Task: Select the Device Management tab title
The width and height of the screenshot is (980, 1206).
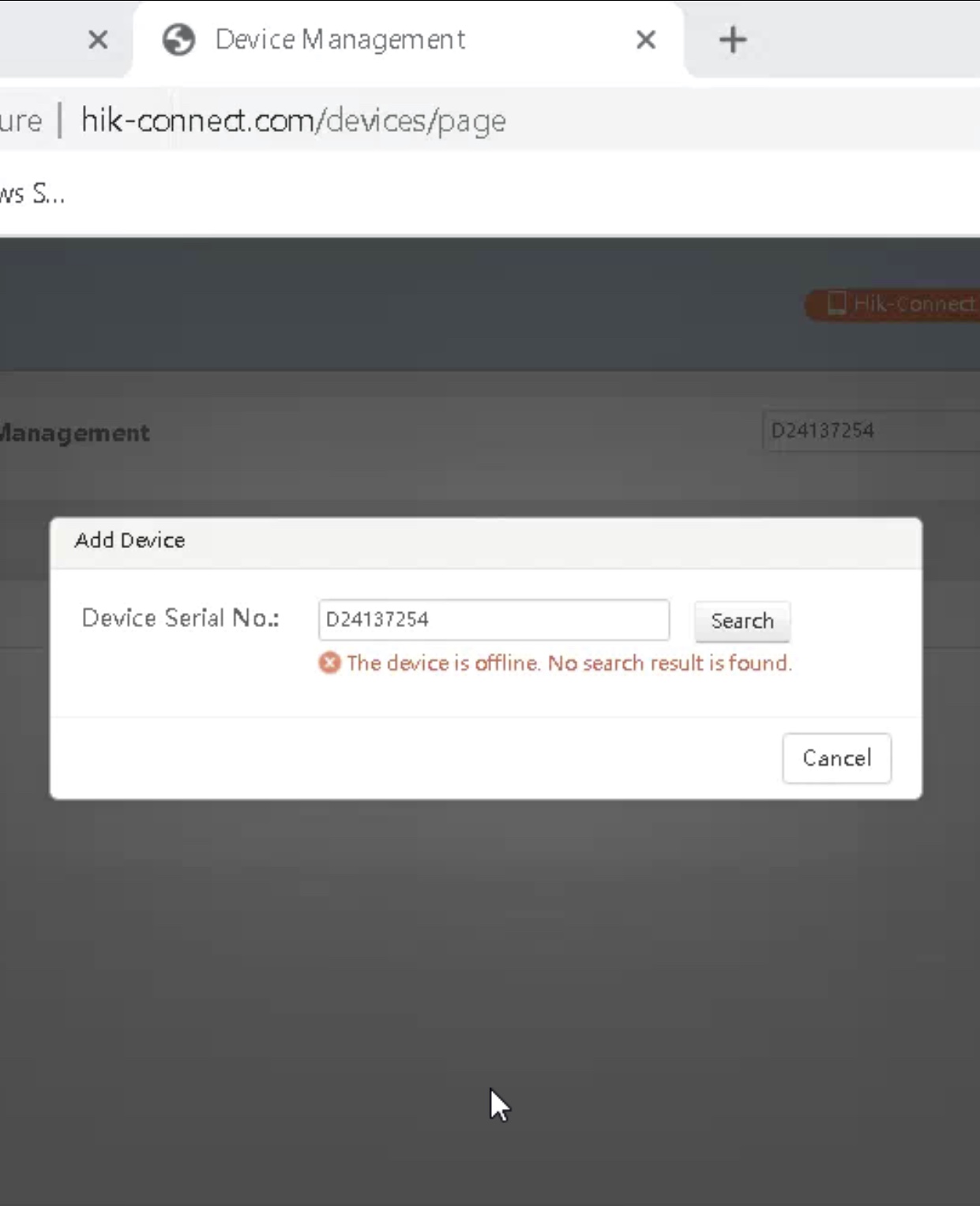Action: [340, 39]
